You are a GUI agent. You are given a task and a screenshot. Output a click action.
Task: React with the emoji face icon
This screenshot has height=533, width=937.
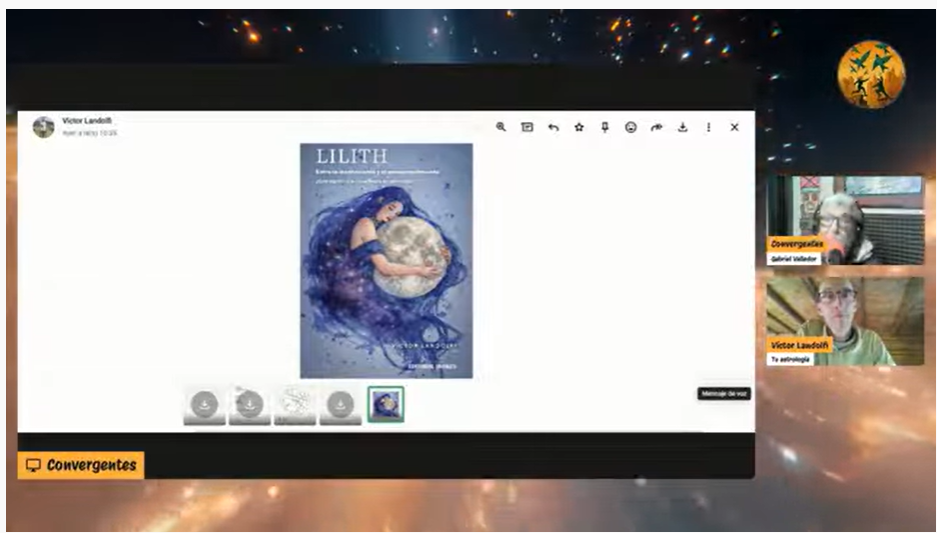tap(630, 127)
